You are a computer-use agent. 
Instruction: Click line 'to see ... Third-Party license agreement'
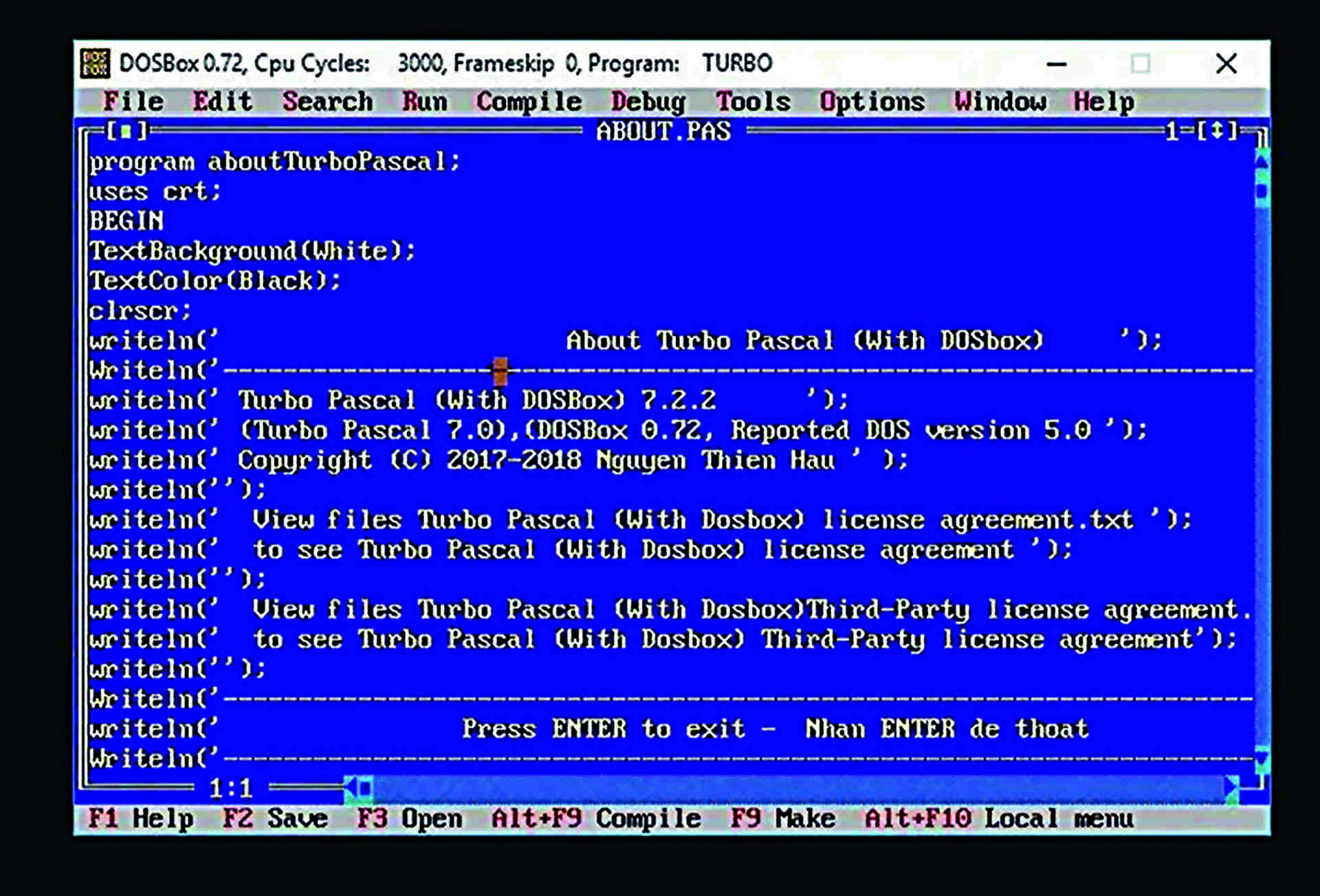tap(663, 640)
